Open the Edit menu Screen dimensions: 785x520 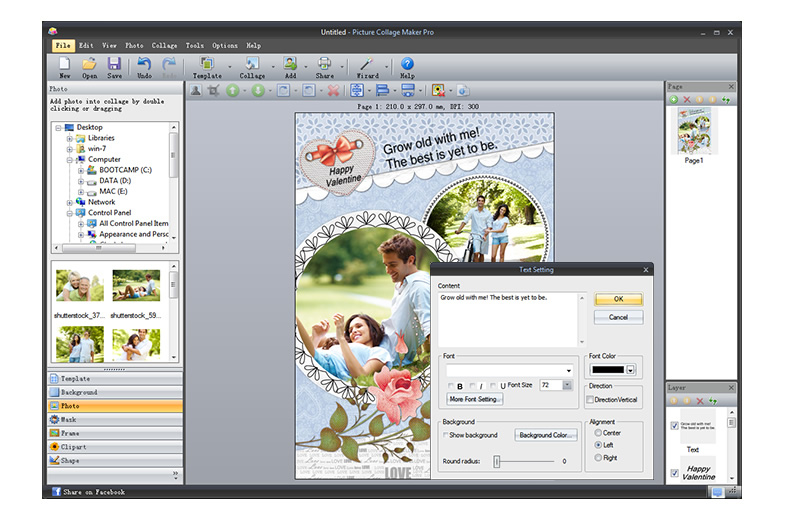point(86,46)
